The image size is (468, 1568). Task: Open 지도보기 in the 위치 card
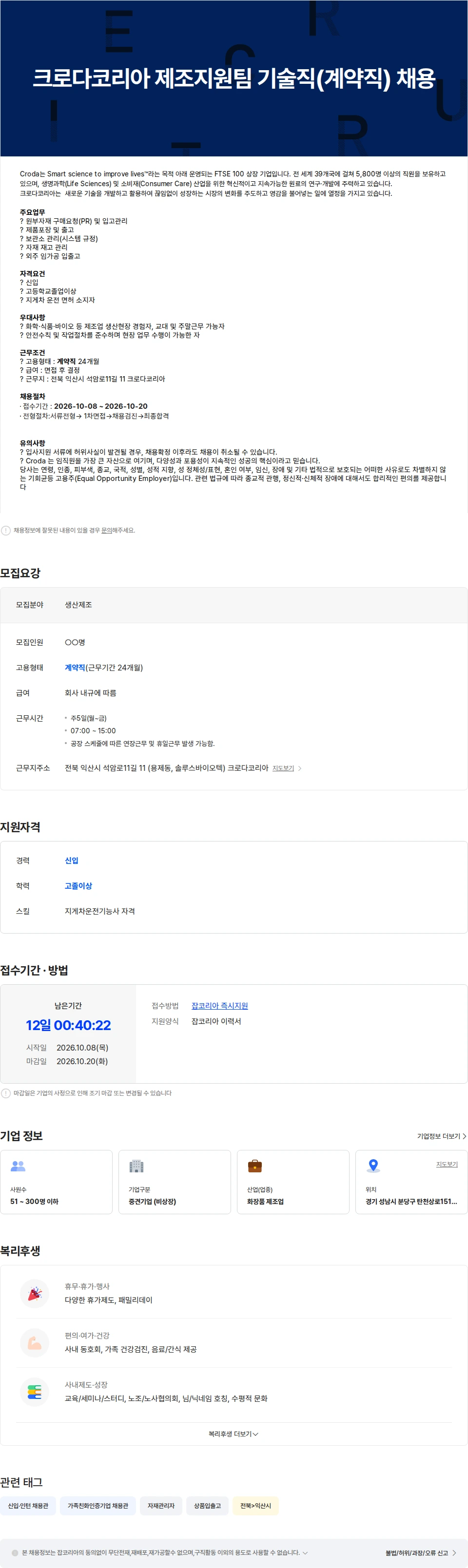coord(447,1164)
